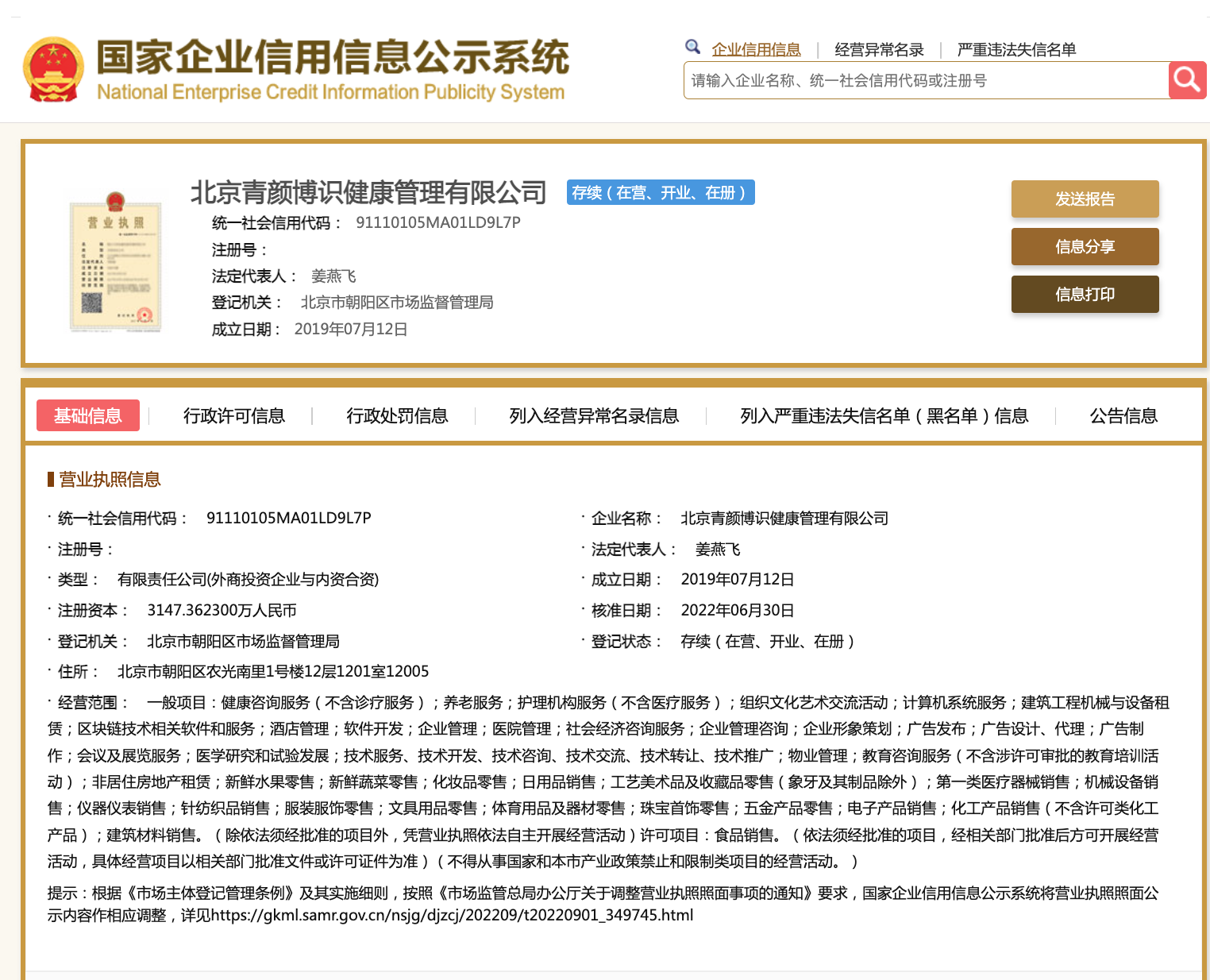1210x980 pixels.
Task: Click the national emblem logo
Action: pyautogui.click(x=53, y=70)
